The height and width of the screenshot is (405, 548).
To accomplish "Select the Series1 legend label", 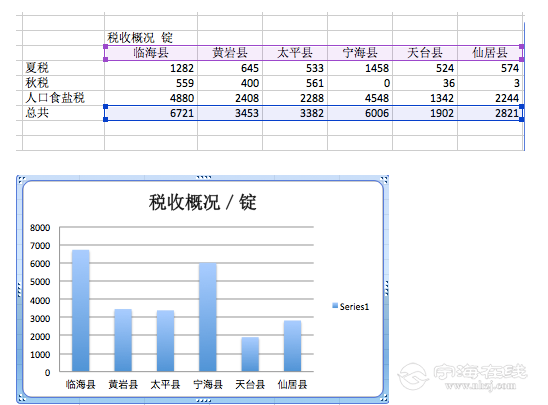I will pos(354,306).
